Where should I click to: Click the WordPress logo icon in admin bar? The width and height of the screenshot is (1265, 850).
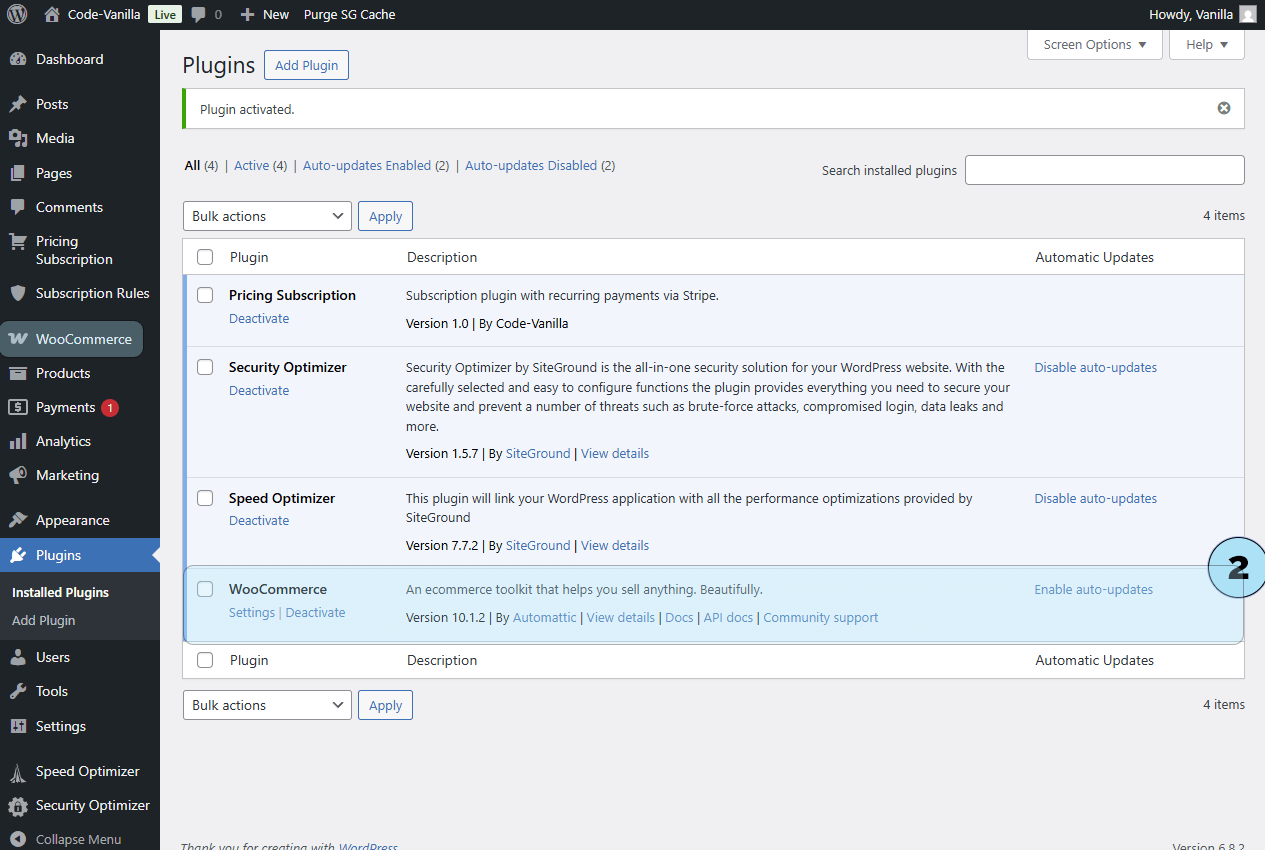coord(17,14)
